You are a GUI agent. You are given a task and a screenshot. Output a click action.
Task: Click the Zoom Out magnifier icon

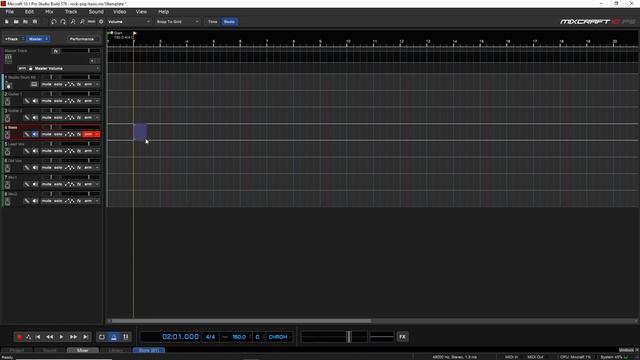pyautogui.click(x=82, y=22)
